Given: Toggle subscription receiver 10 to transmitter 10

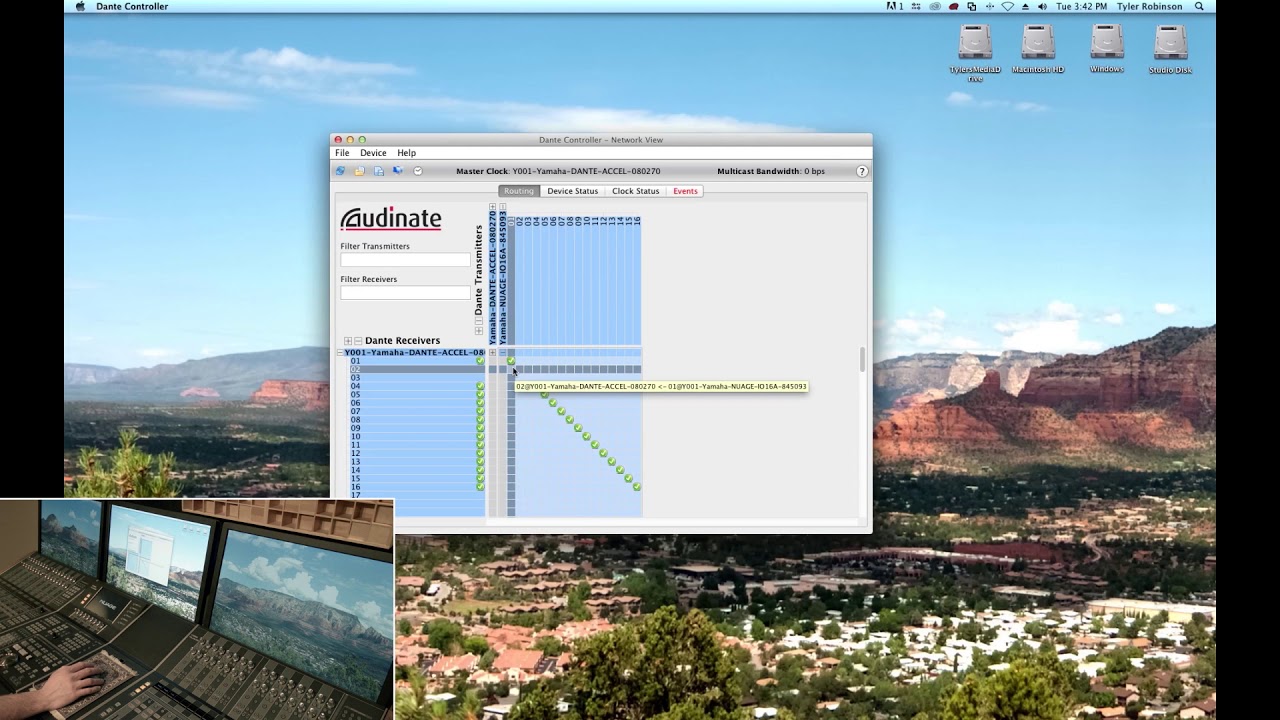Looking at the screenshot, I should [x=587, y=437].
